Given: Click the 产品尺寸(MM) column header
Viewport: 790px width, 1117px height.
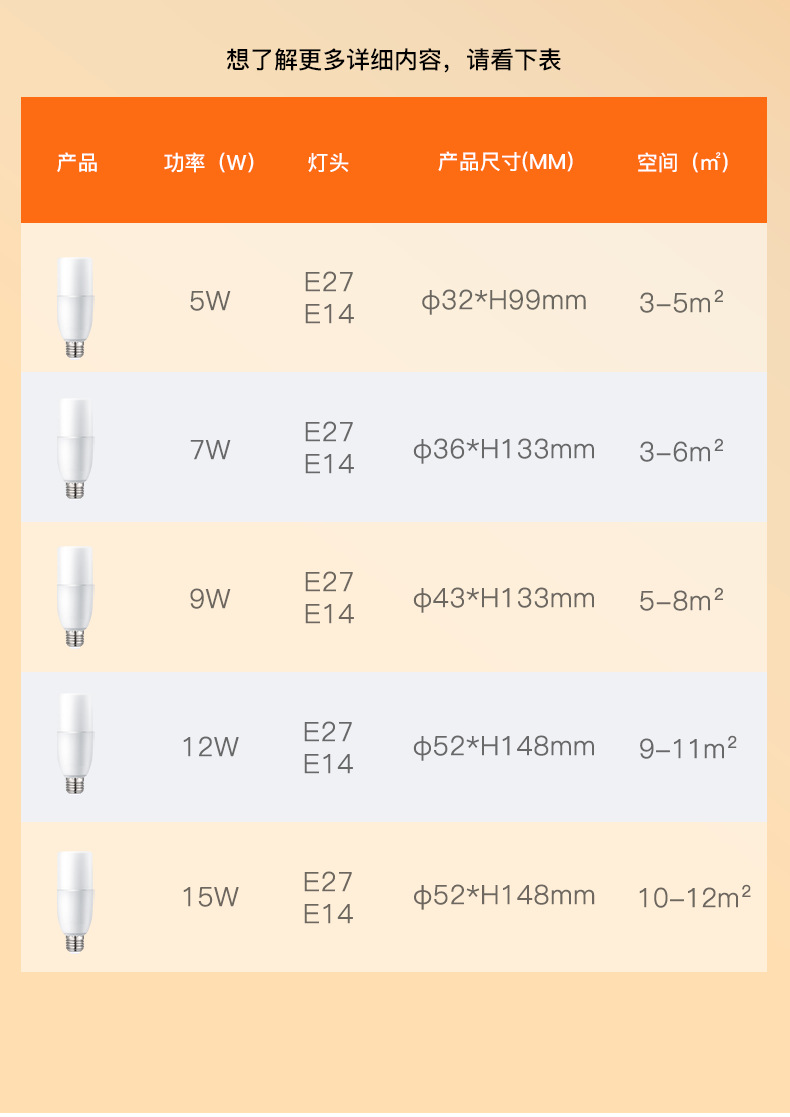Looking at the screenshot, I should [x=506, y=162].
